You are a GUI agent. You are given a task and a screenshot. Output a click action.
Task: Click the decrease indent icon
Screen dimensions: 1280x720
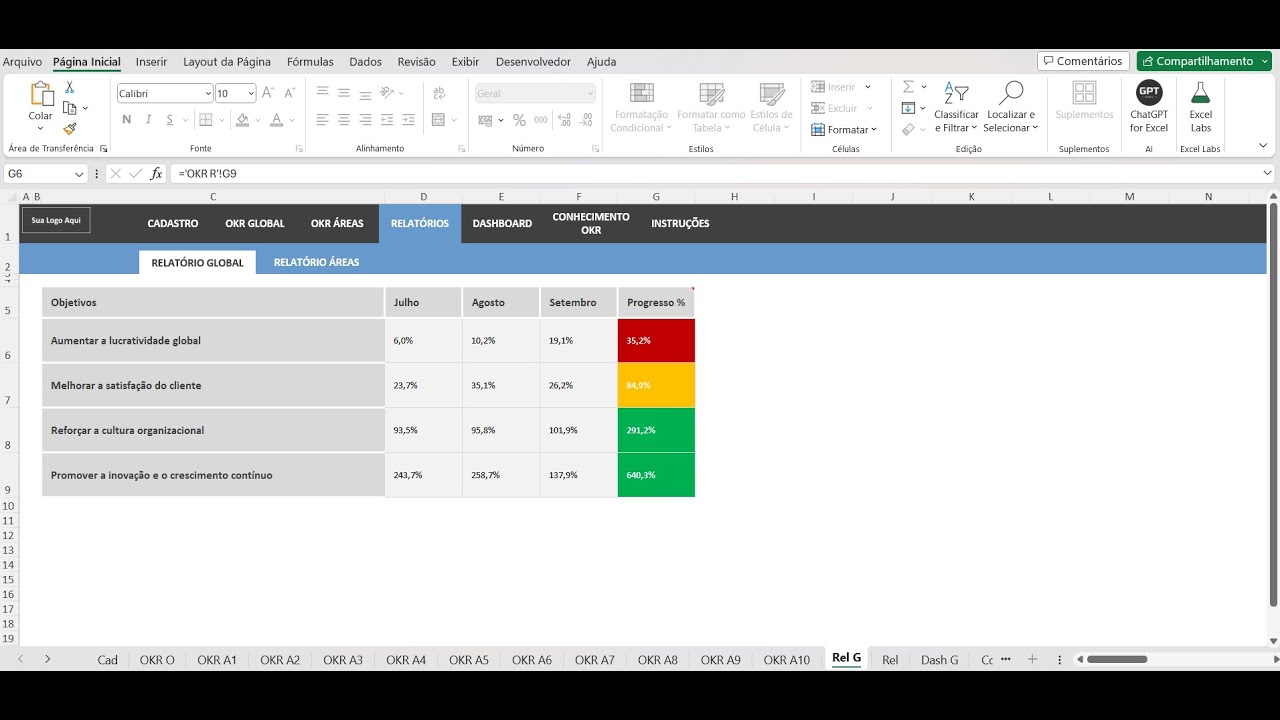[x=388, y=120]
